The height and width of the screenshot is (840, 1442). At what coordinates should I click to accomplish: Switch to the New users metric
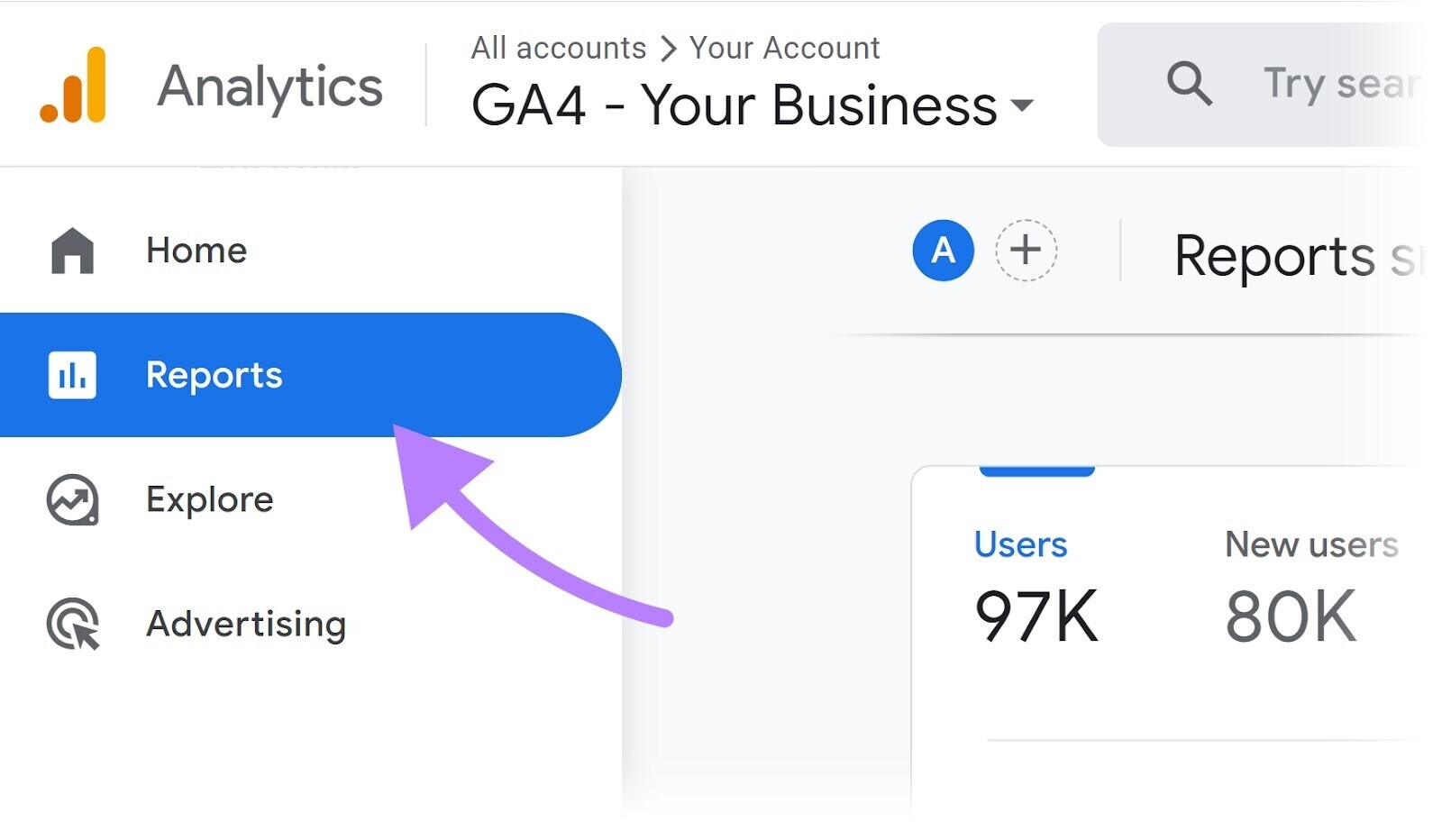[1311, 543]
